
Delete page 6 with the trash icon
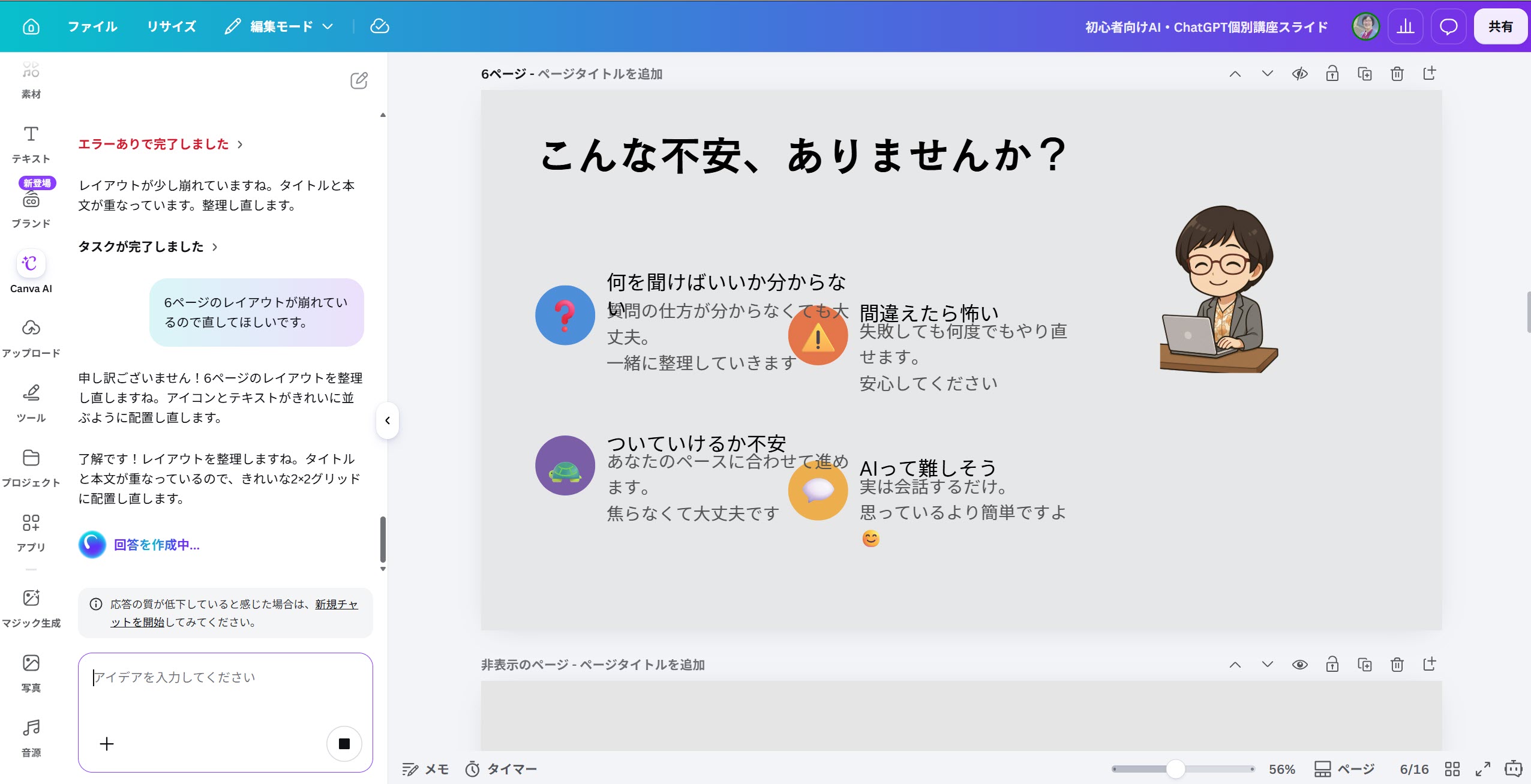1397,74
